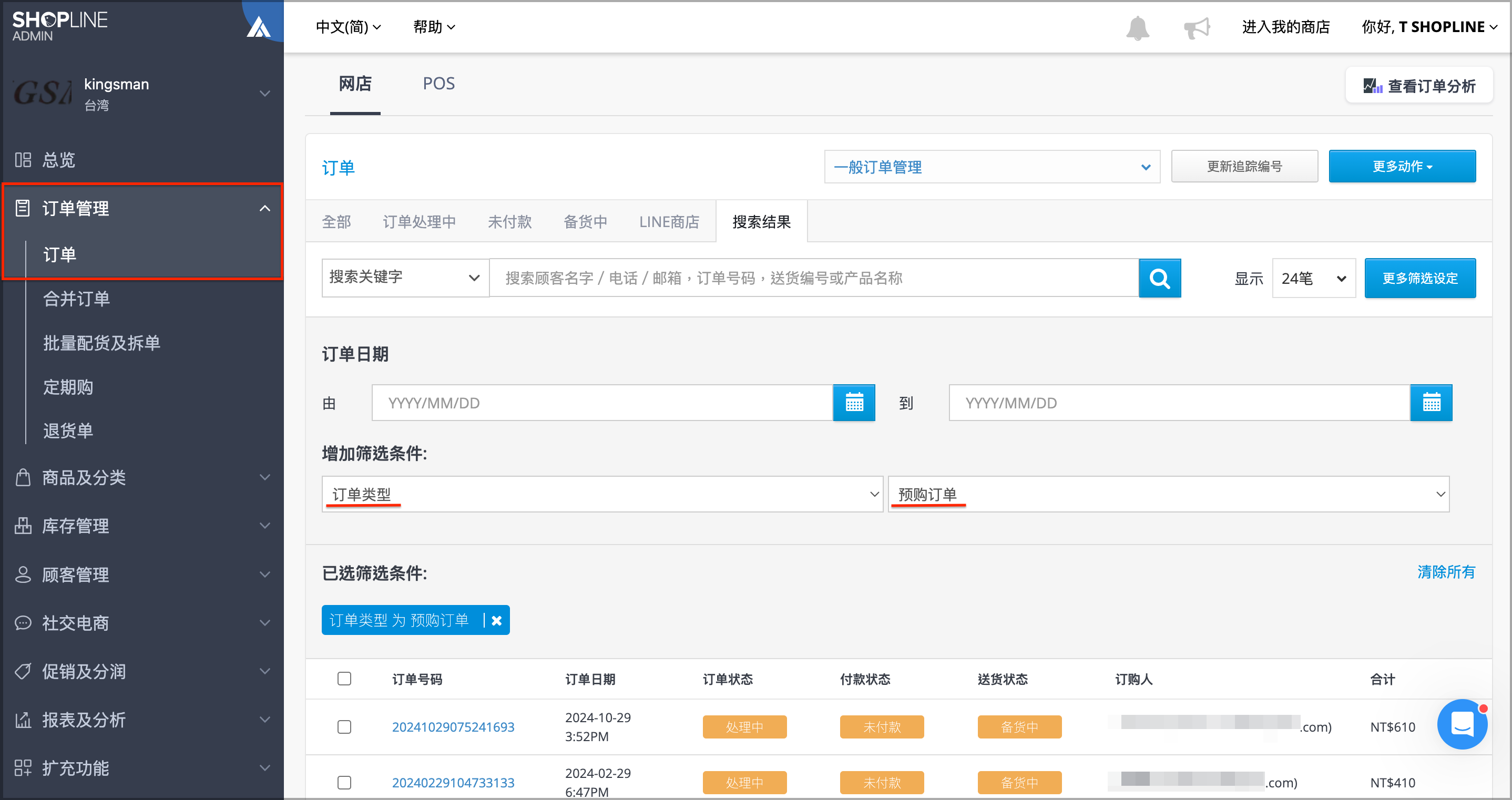Focus the start date YYYY/MM/DD field
Screen dimensions: 1512x800
click(602, 403)
